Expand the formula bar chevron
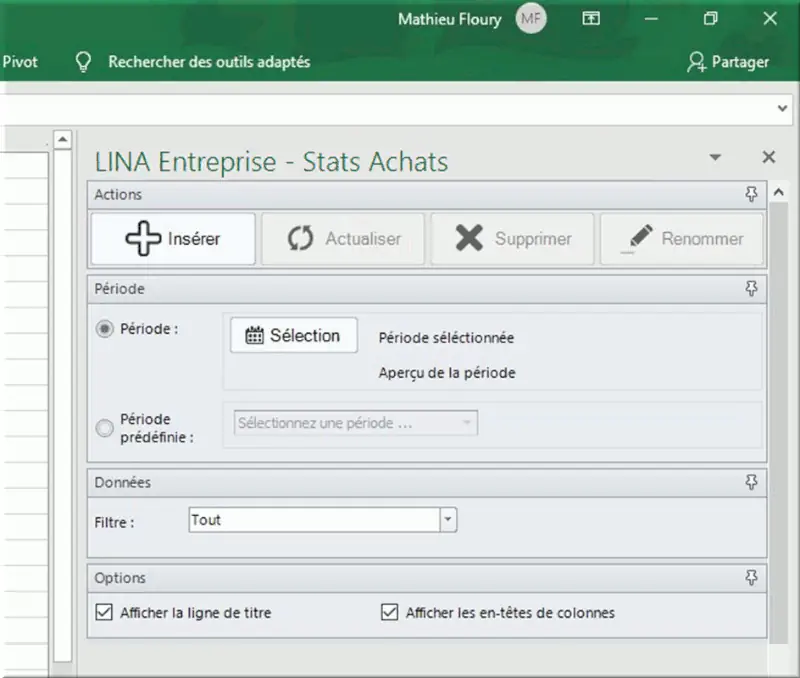This screenshot has height=678, width=800. (x=782, y=108)
